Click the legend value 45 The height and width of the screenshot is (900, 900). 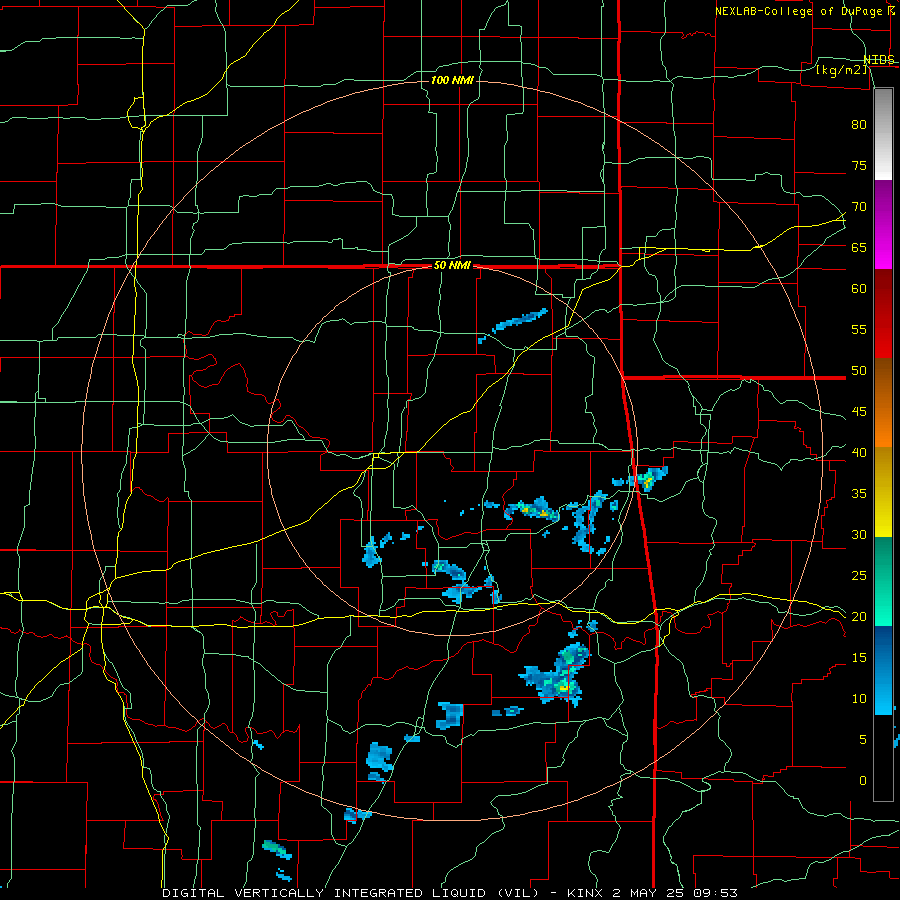[859, 412]
